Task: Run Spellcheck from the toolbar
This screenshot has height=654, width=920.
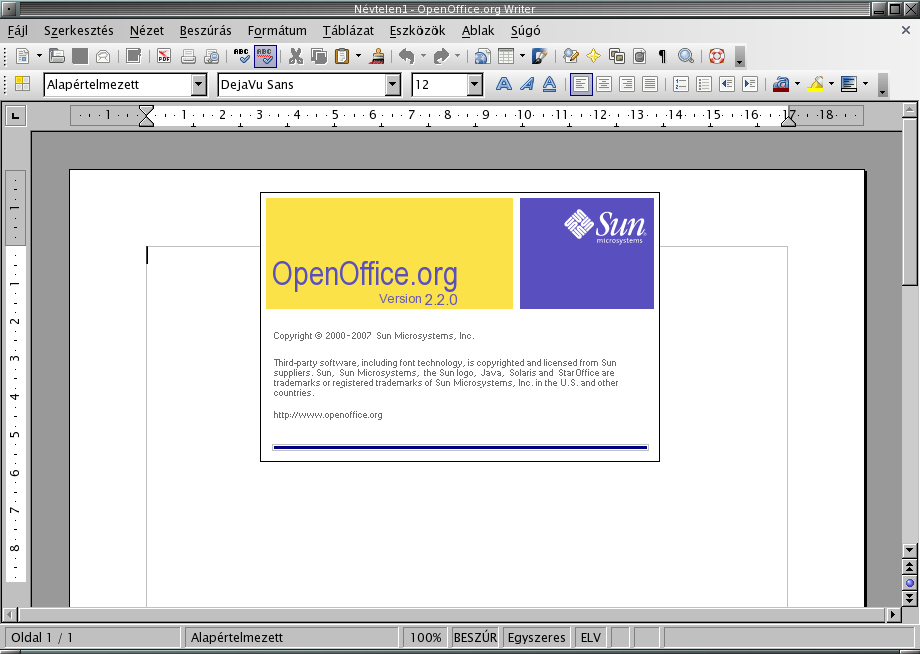Action: (241, 56)
